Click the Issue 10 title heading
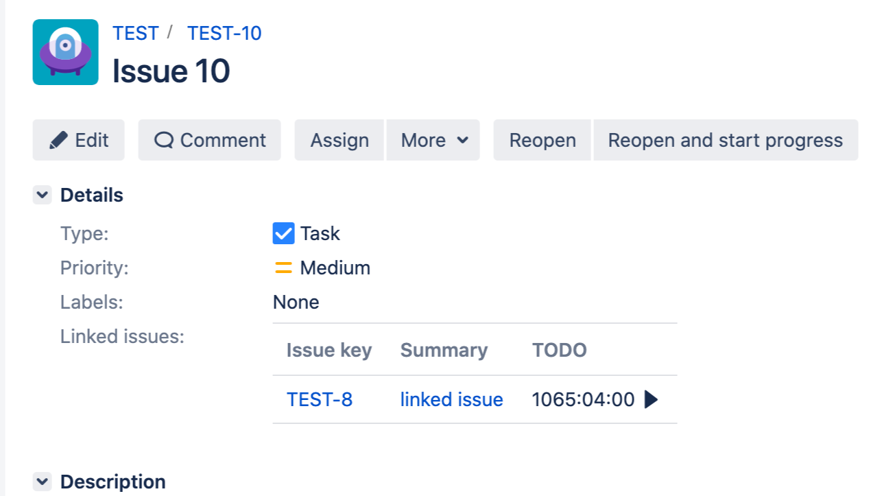Viewport: 871px width, 496px height. [x=171, y=71]
